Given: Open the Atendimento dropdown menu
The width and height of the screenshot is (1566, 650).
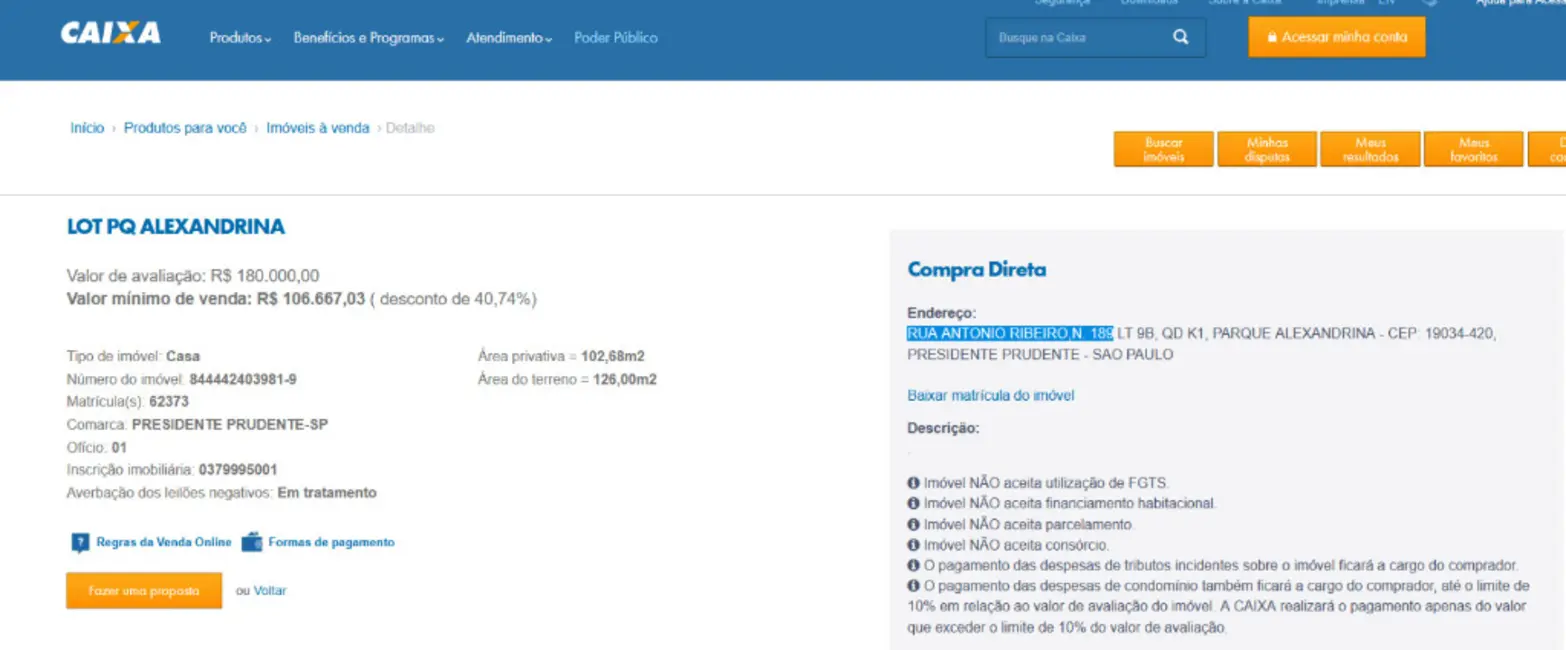Looking at the screenshot, I should [x=509, y=38].
